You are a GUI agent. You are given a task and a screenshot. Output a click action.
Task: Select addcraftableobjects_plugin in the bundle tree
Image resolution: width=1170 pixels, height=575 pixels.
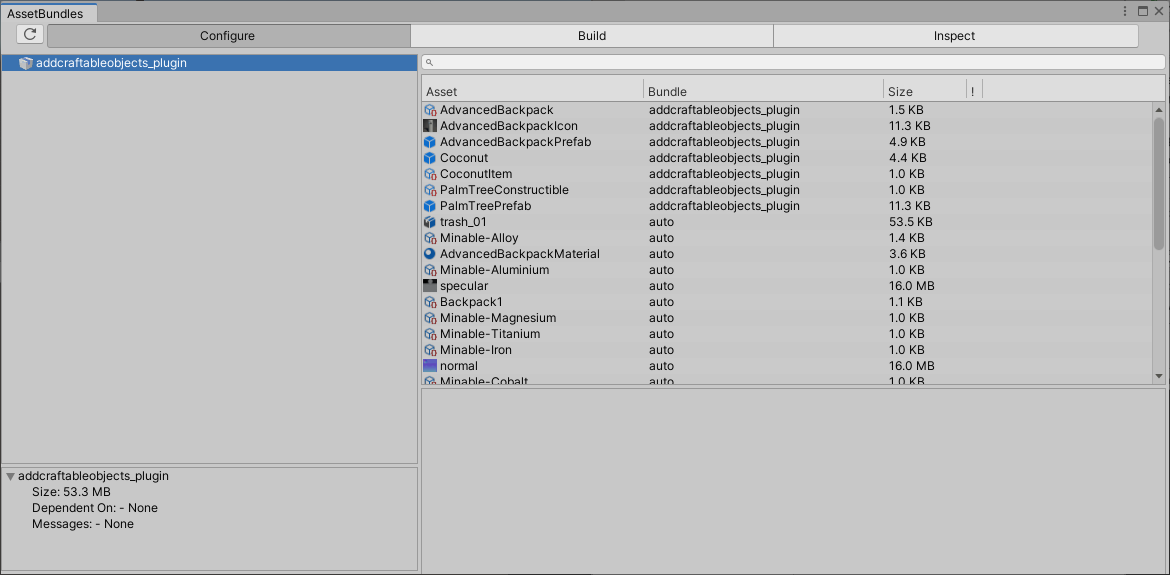[208, 63]
